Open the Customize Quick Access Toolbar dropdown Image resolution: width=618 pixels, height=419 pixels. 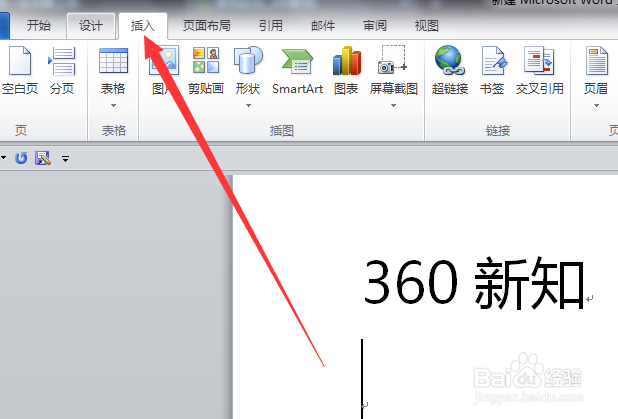(65, 159)
